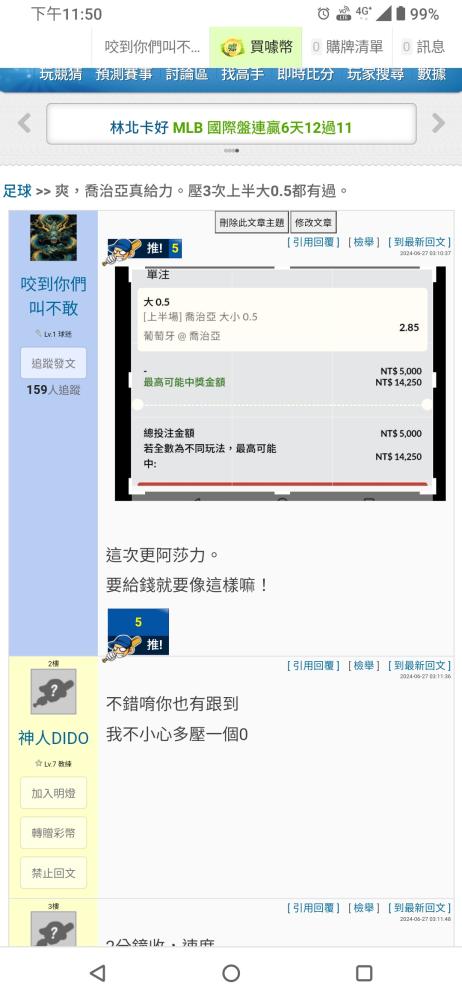Click 修改文章 button
462x1000 pixels.
pos(313,223)
